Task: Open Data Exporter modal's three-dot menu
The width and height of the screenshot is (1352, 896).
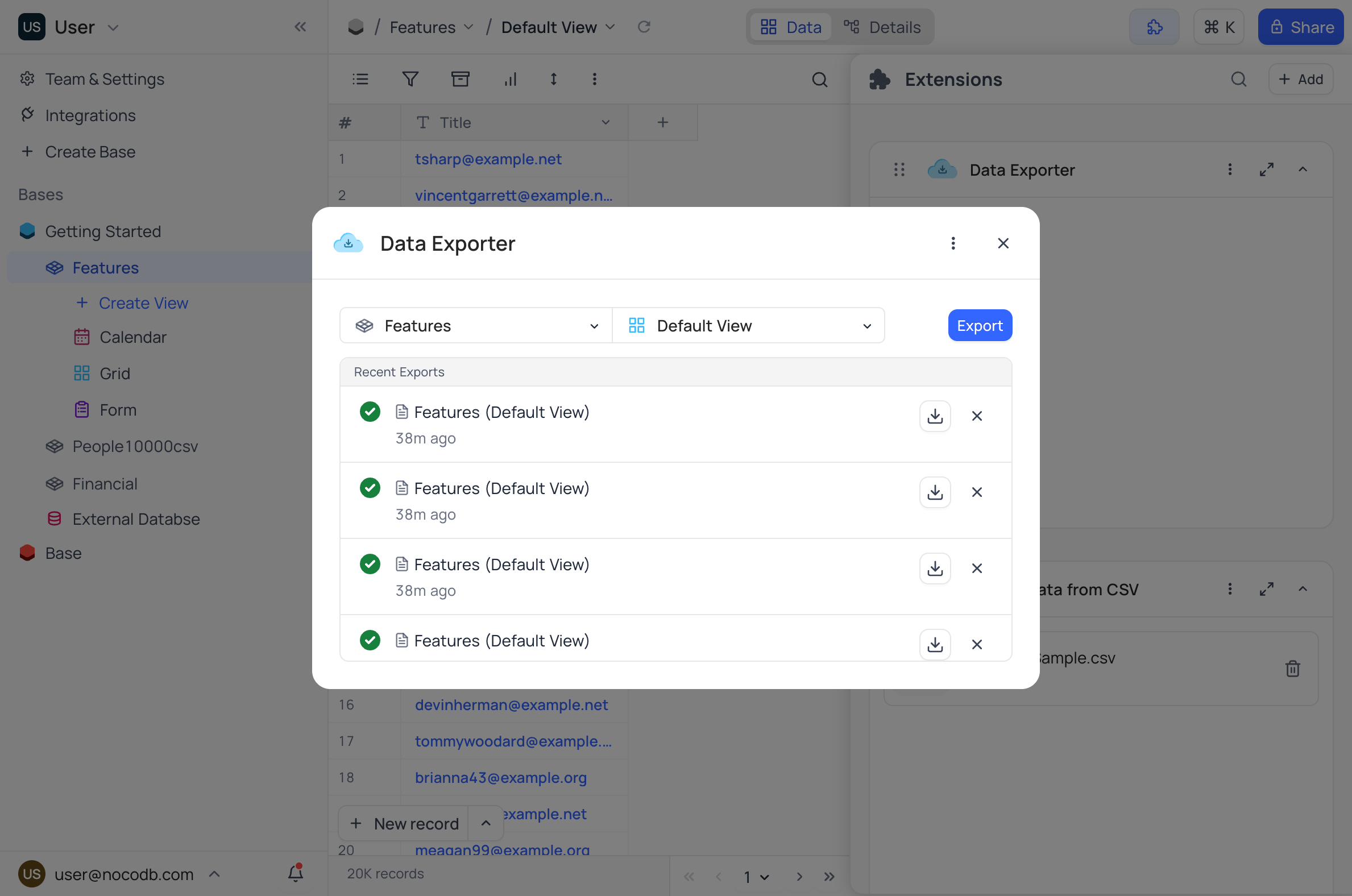Action: [x=952, y=243]
